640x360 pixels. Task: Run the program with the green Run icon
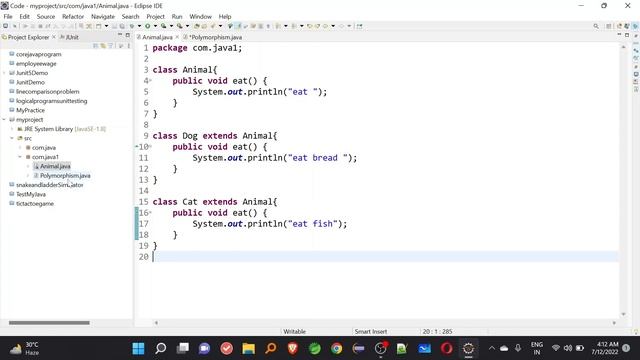tap(147, 26)
